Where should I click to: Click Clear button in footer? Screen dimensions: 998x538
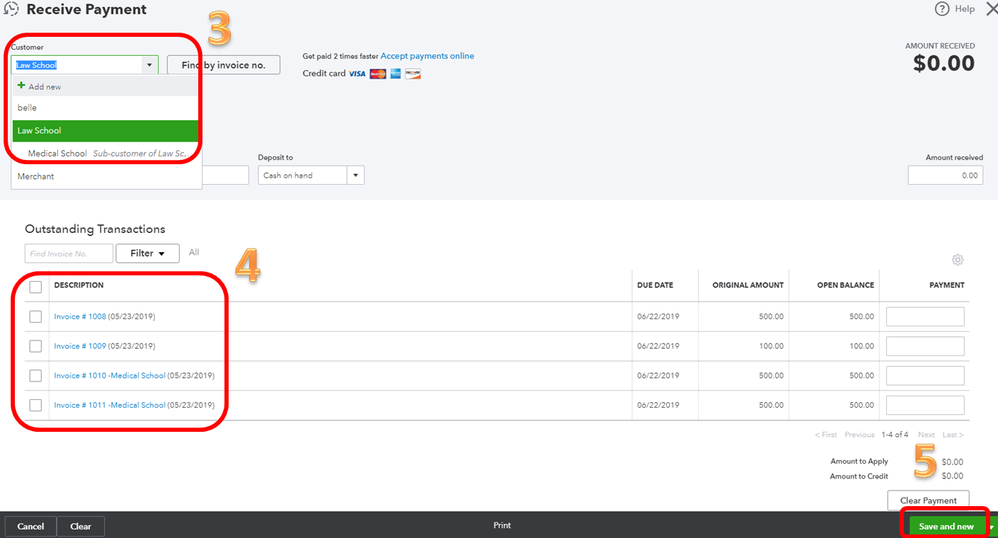tap(81, 527)
